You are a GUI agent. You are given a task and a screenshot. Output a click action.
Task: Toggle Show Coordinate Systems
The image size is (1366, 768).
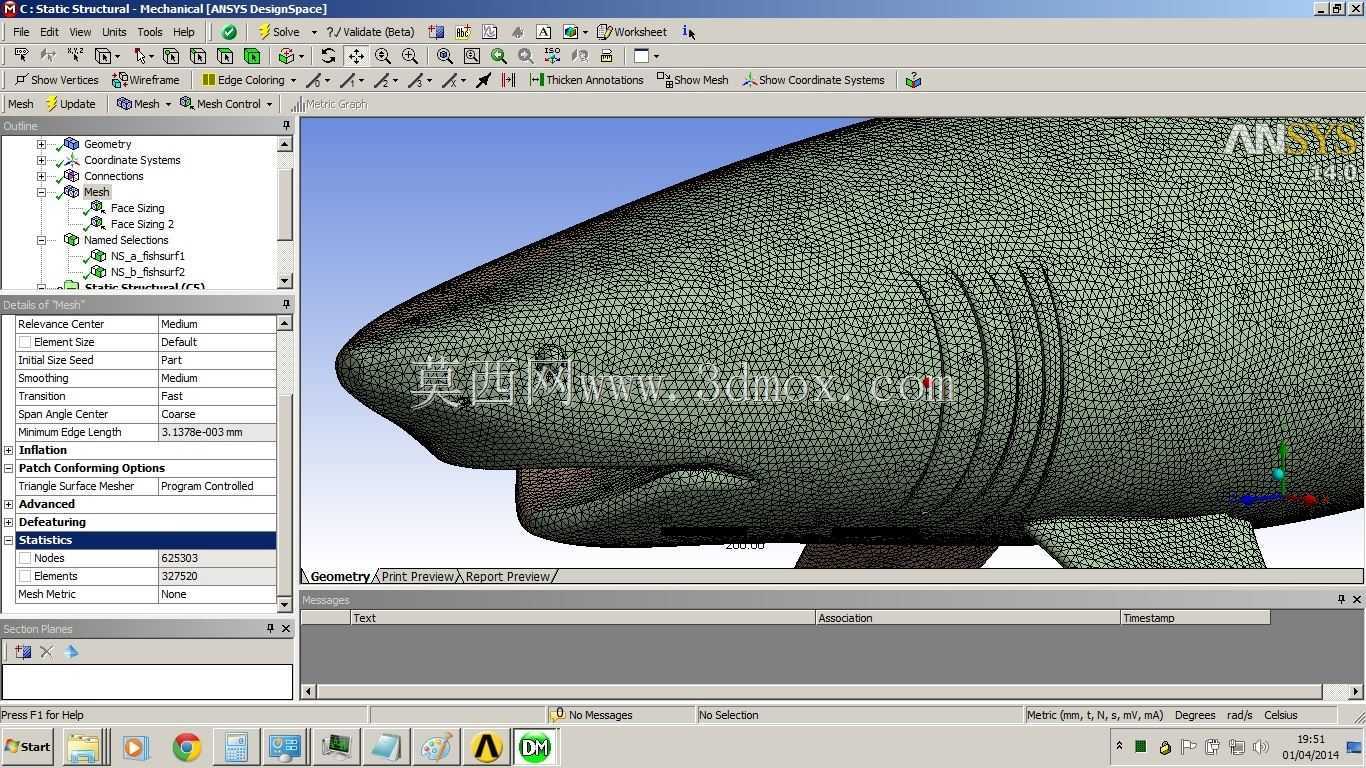(813, 80)
